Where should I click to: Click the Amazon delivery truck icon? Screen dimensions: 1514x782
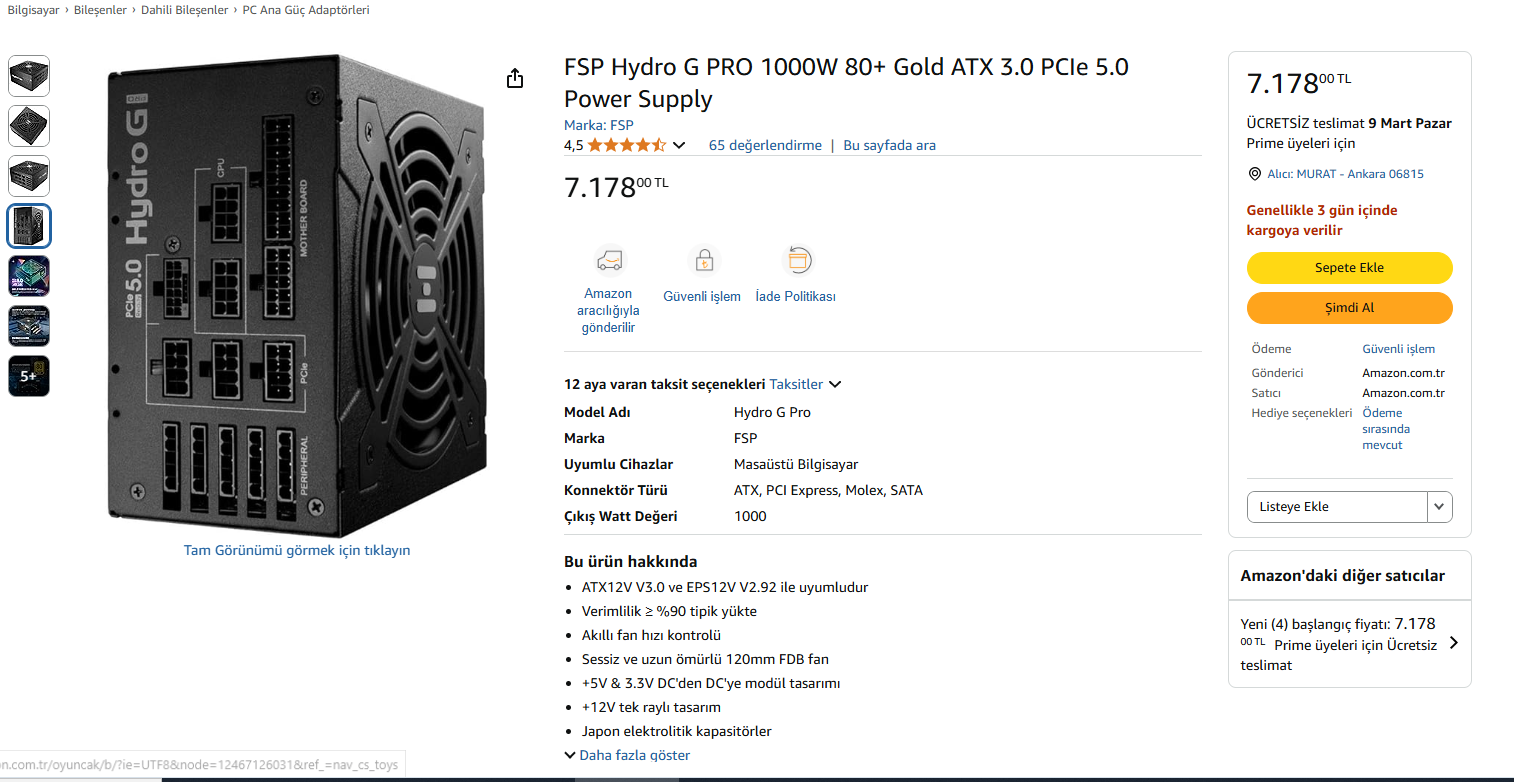click(x=609, y=261)
